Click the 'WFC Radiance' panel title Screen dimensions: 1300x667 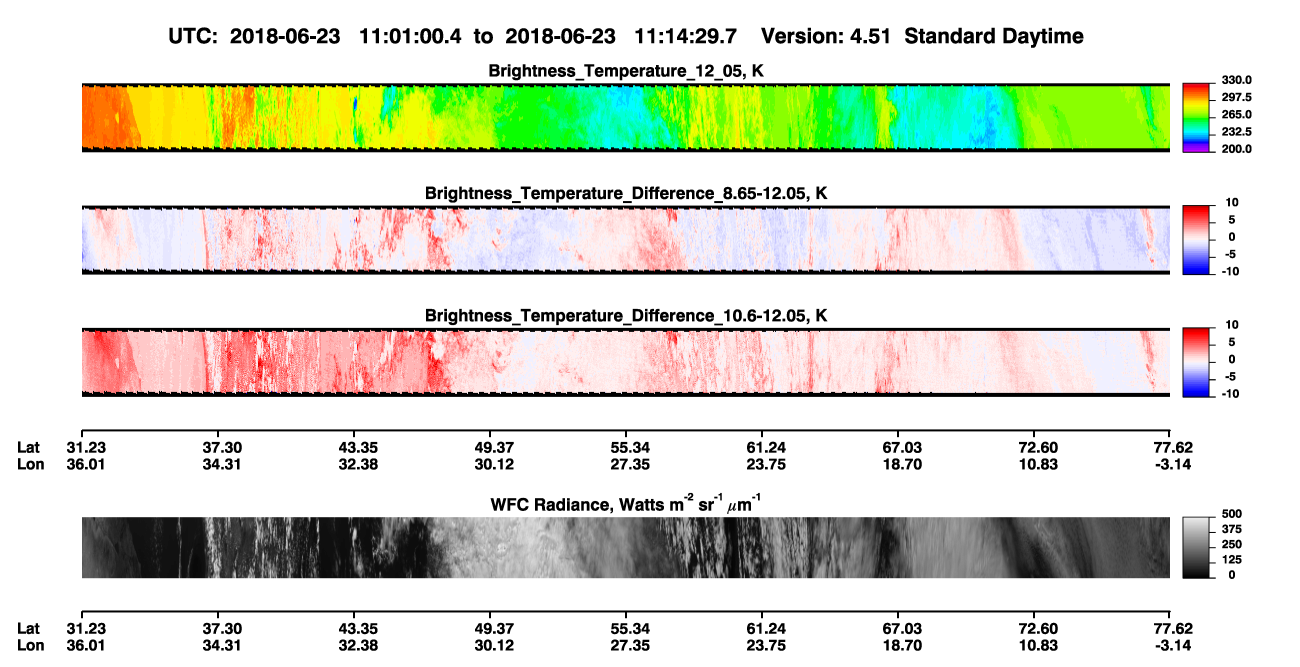626,504
